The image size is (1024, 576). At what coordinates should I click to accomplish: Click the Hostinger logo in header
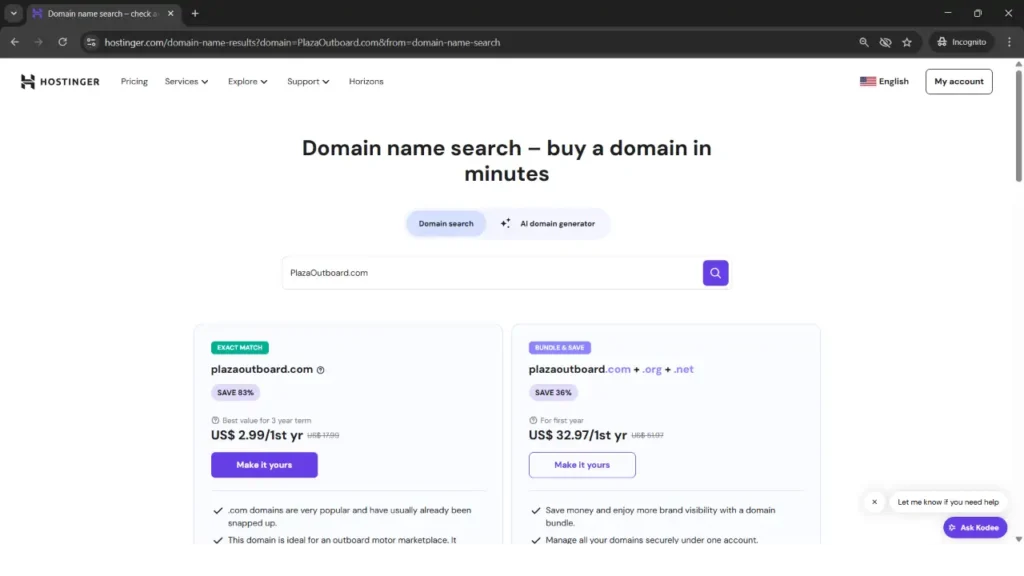(x=60, y=82)
